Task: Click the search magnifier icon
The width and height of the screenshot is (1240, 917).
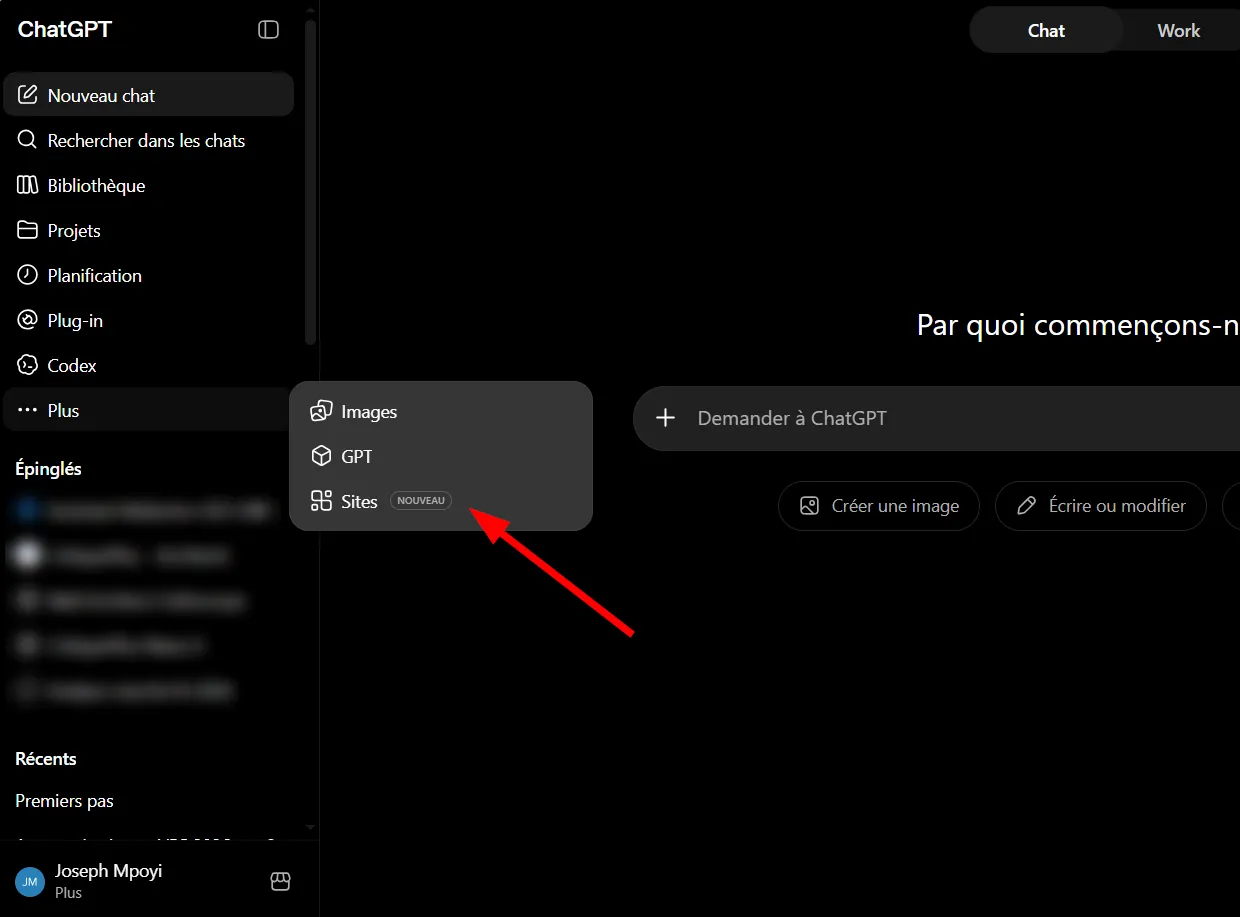Action: (28, 140)
